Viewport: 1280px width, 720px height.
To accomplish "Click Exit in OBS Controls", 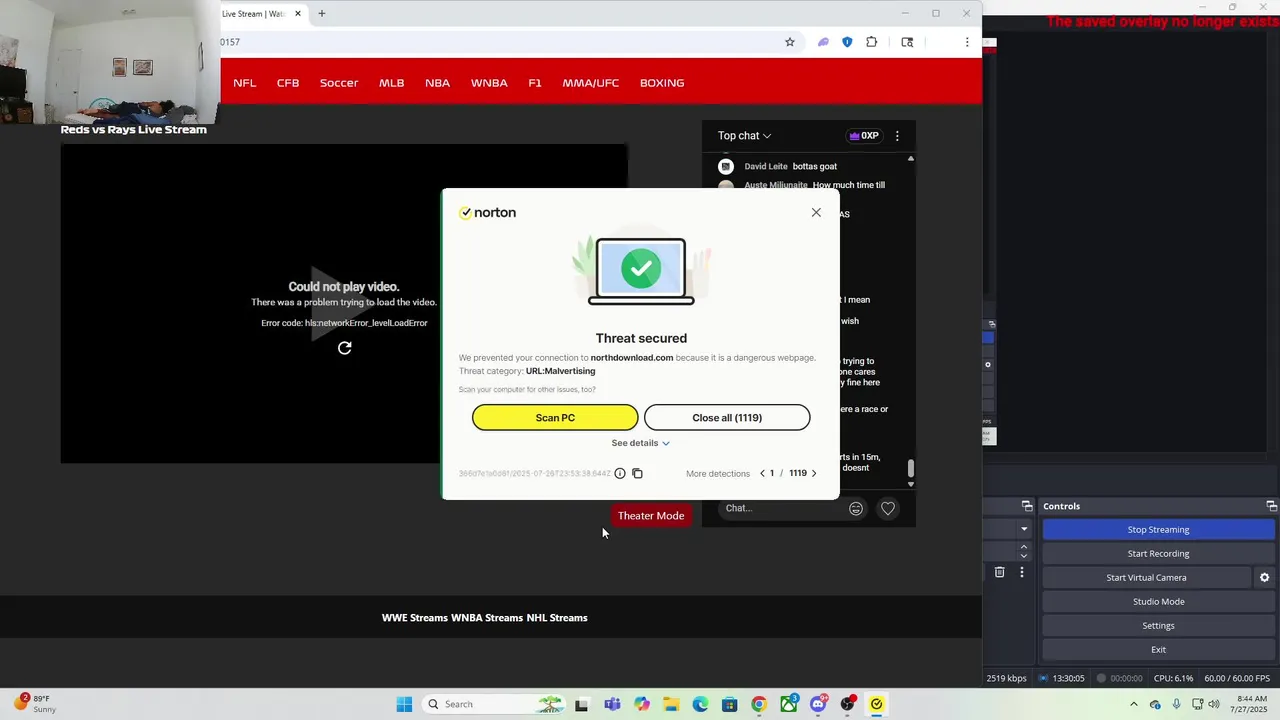I will point(1158,650).
